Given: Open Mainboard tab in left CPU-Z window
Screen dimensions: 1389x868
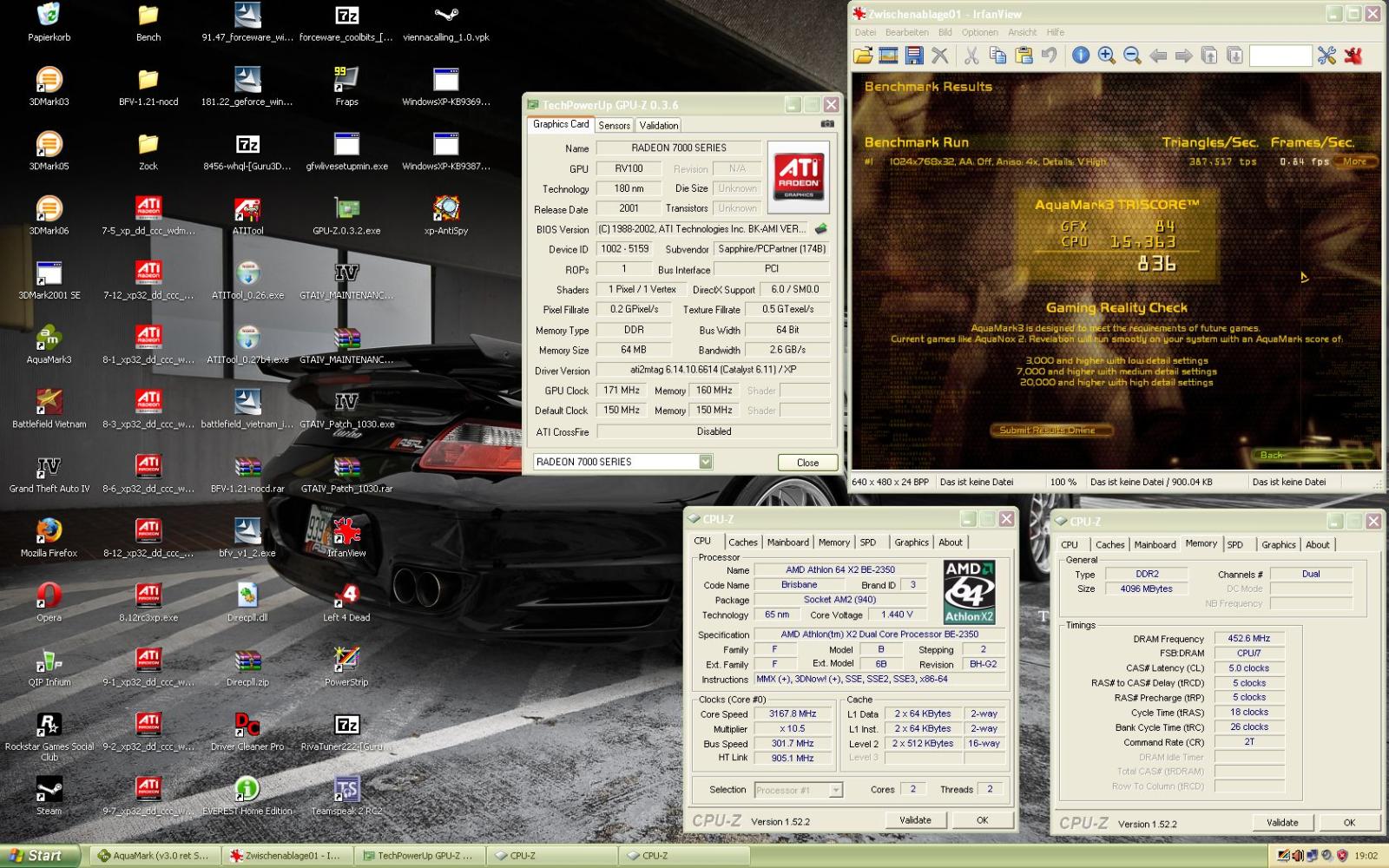Looking at the screenshot, I should click(788, 542).
